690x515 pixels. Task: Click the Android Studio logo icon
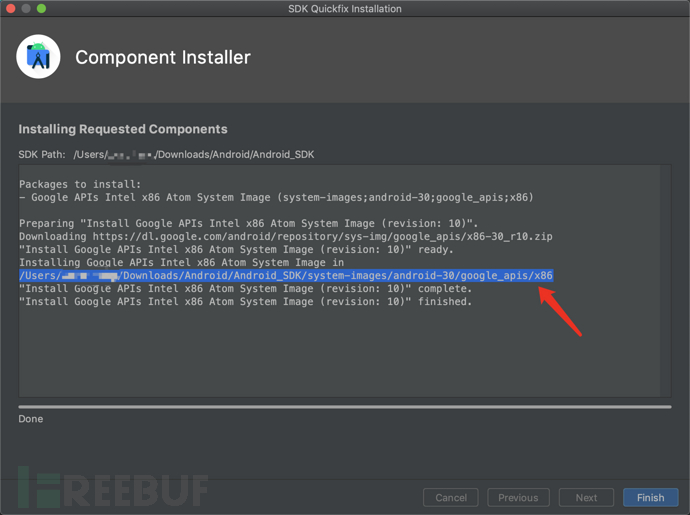point(39,58)
